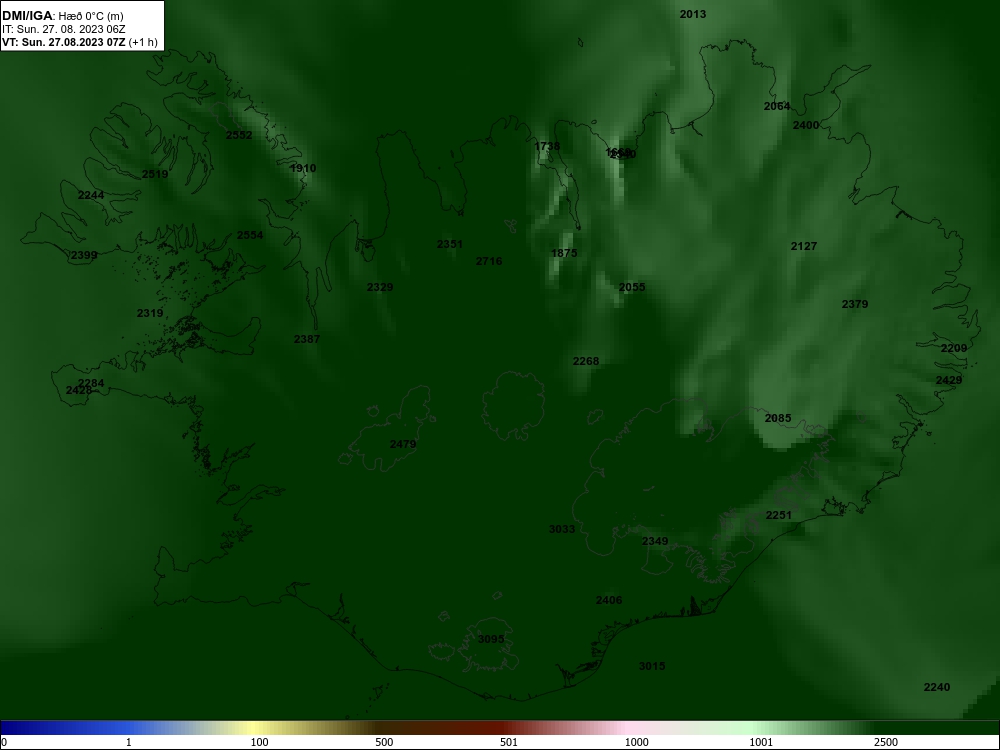Click the 2479 value on the glacier
The height and width of the screenshot is (750, 1000).
403,445
